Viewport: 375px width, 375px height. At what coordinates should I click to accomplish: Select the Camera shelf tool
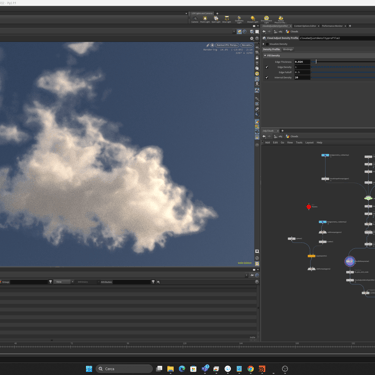[x=195, y=20]
